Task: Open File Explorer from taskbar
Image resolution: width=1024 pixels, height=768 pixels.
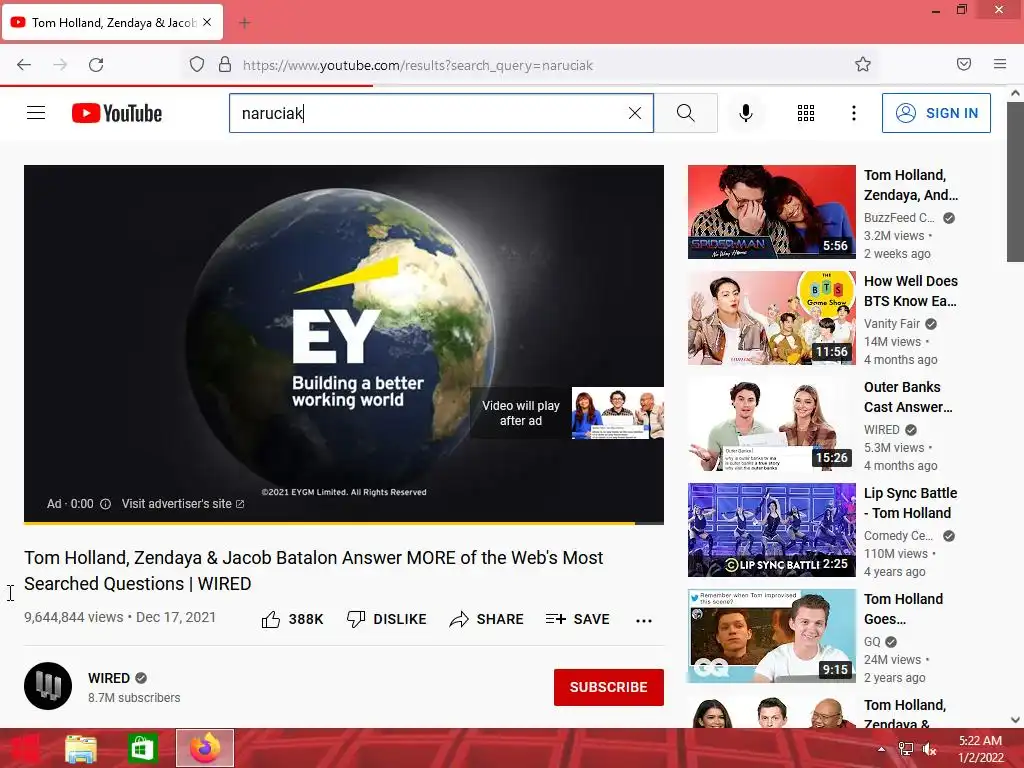Action: click(81, 748)
